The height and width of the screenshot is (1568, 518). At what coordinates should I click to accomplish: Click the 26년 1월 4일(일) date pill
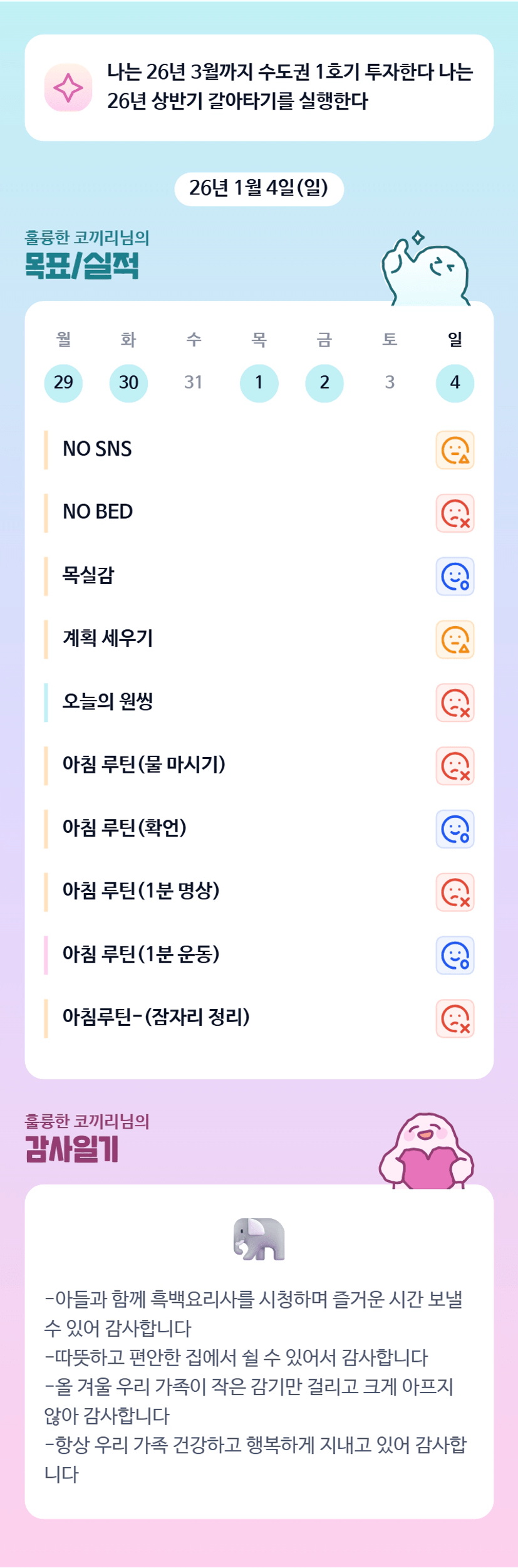(259, 189)
